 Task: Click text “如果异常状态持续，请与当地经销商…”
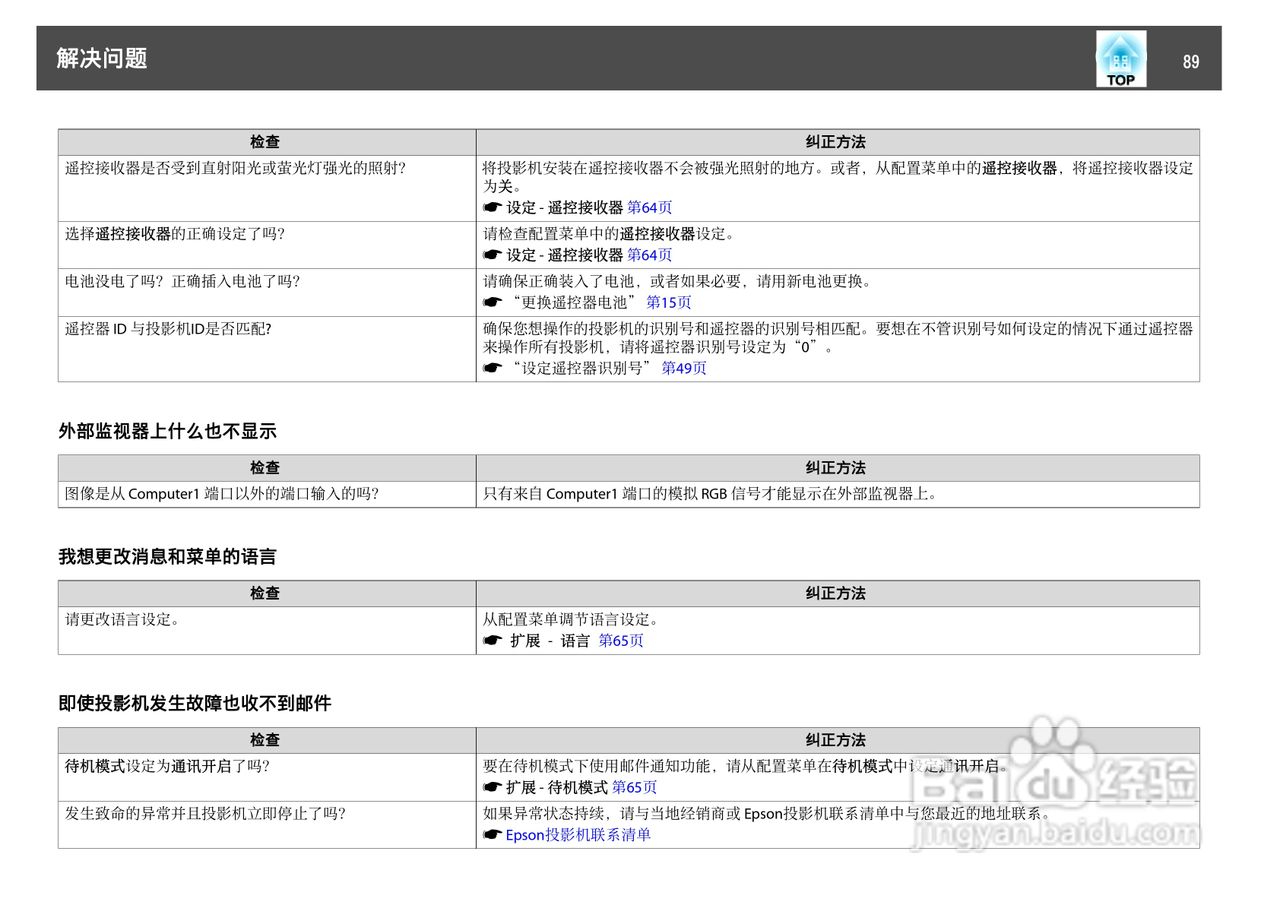click(x=767, y=814)
